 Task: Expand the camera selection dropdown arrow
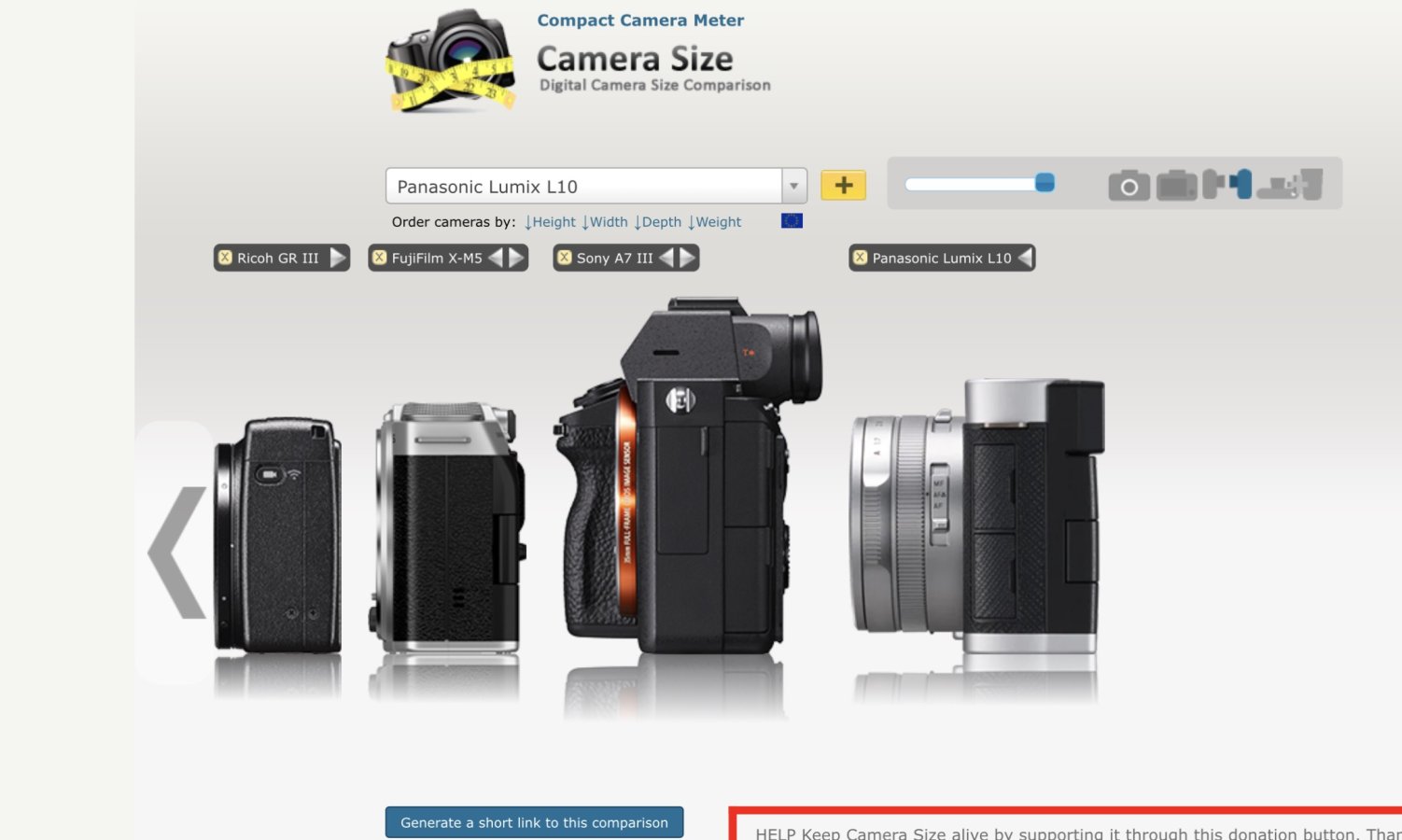(x=794, y=186)
